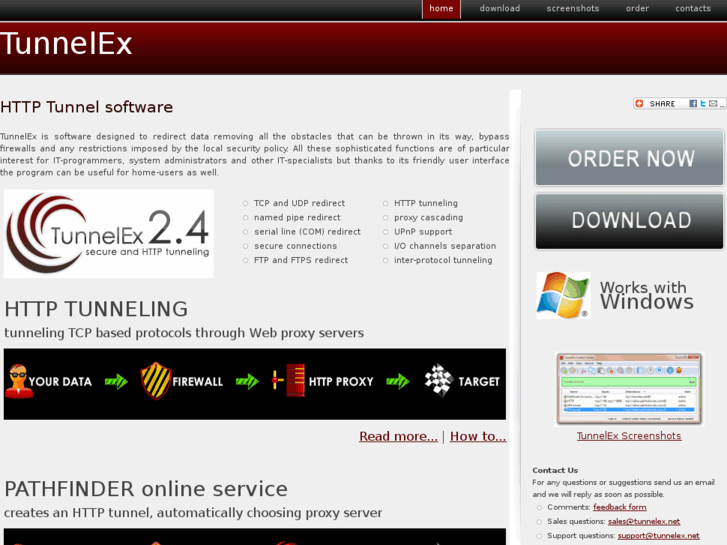The height and width of the screenshot is (545, 727).
Task: Follow the How to... link
Action: [478, 436]
